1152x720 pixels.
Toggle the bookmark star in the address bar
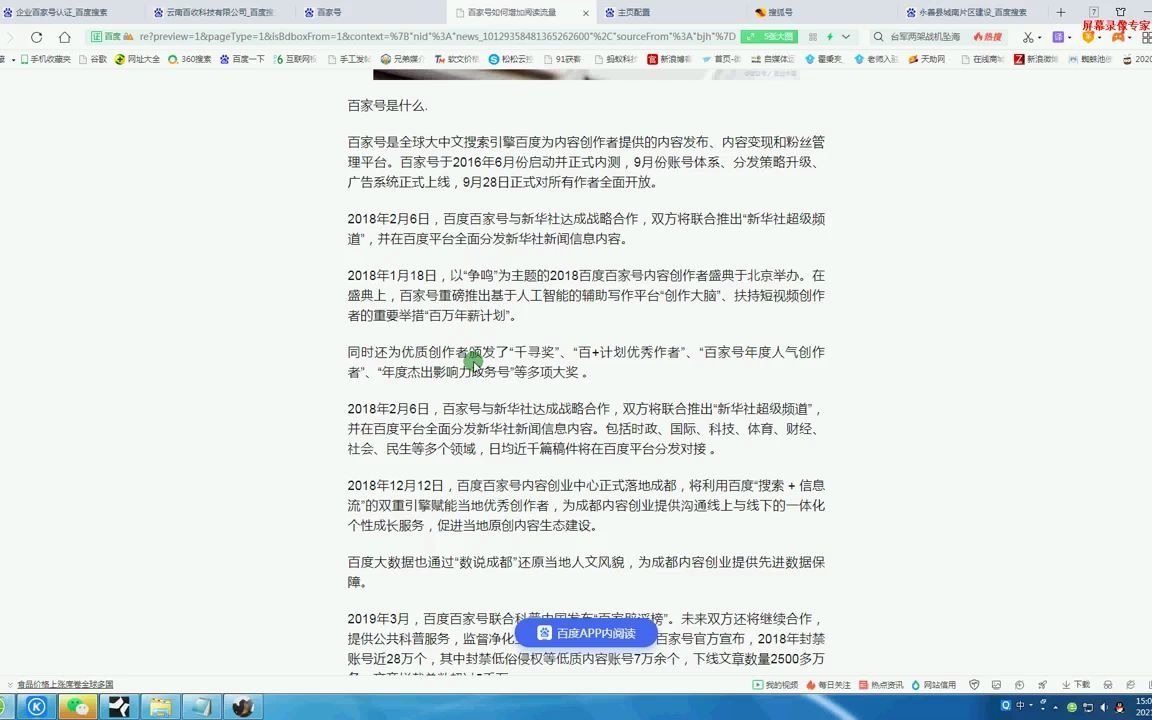tap(830, 37)
